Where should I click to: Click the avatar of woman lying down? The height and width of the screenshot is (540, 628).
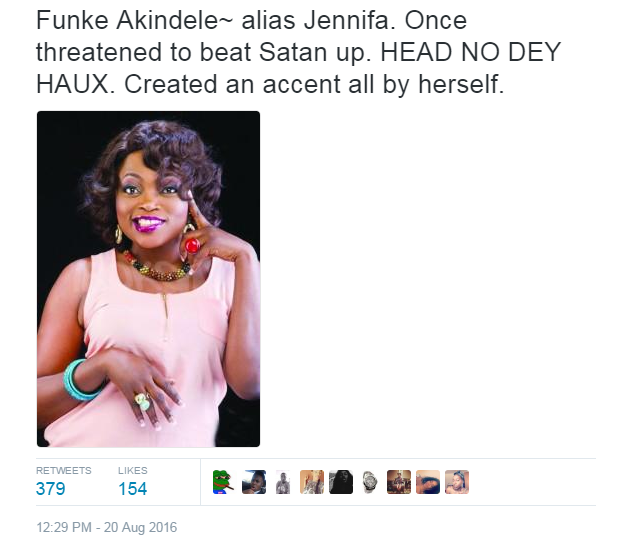[428, 482]
